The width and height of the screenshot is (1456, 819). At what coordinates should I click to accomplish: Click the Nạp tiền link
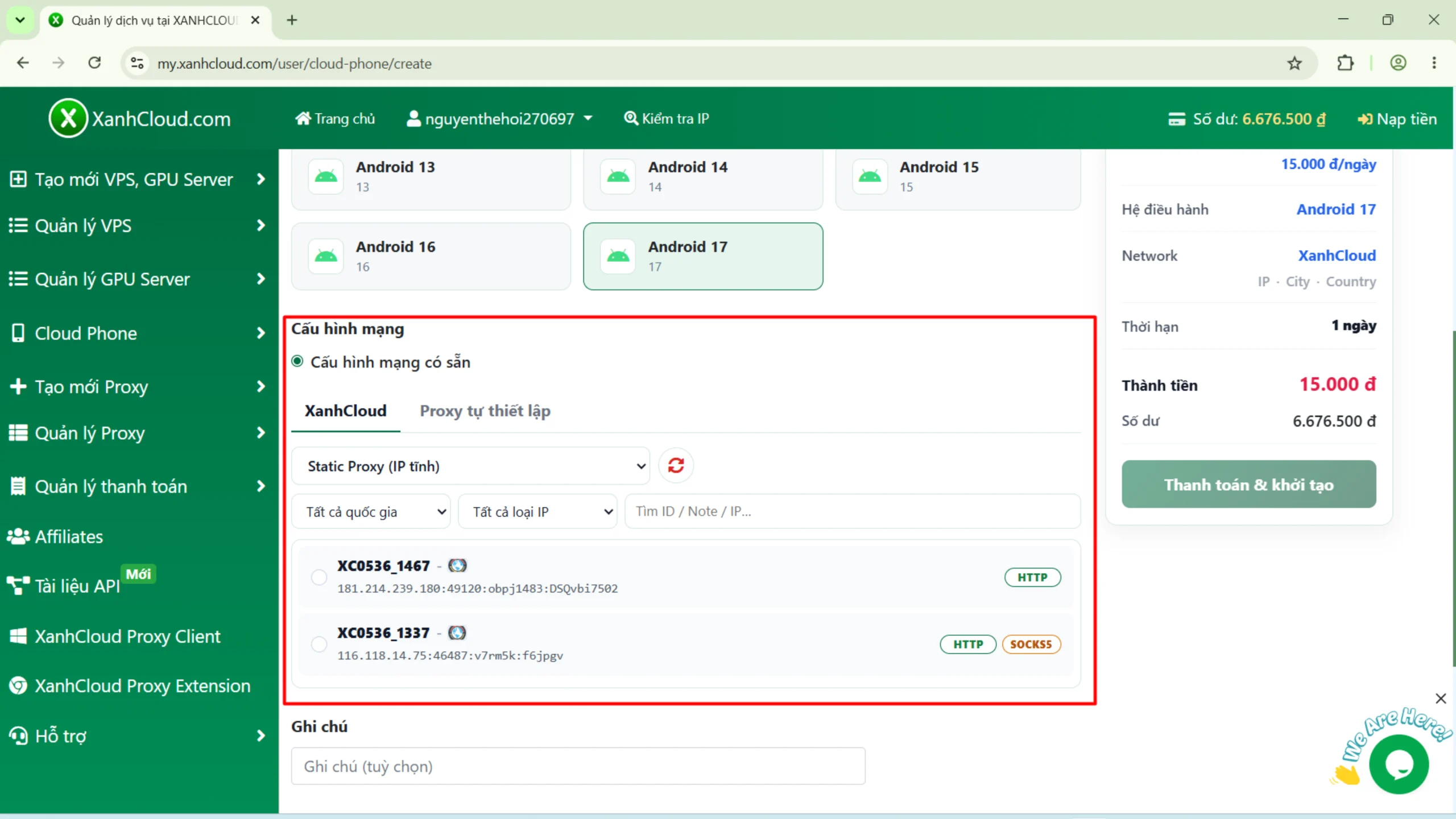pos(1397,119)
